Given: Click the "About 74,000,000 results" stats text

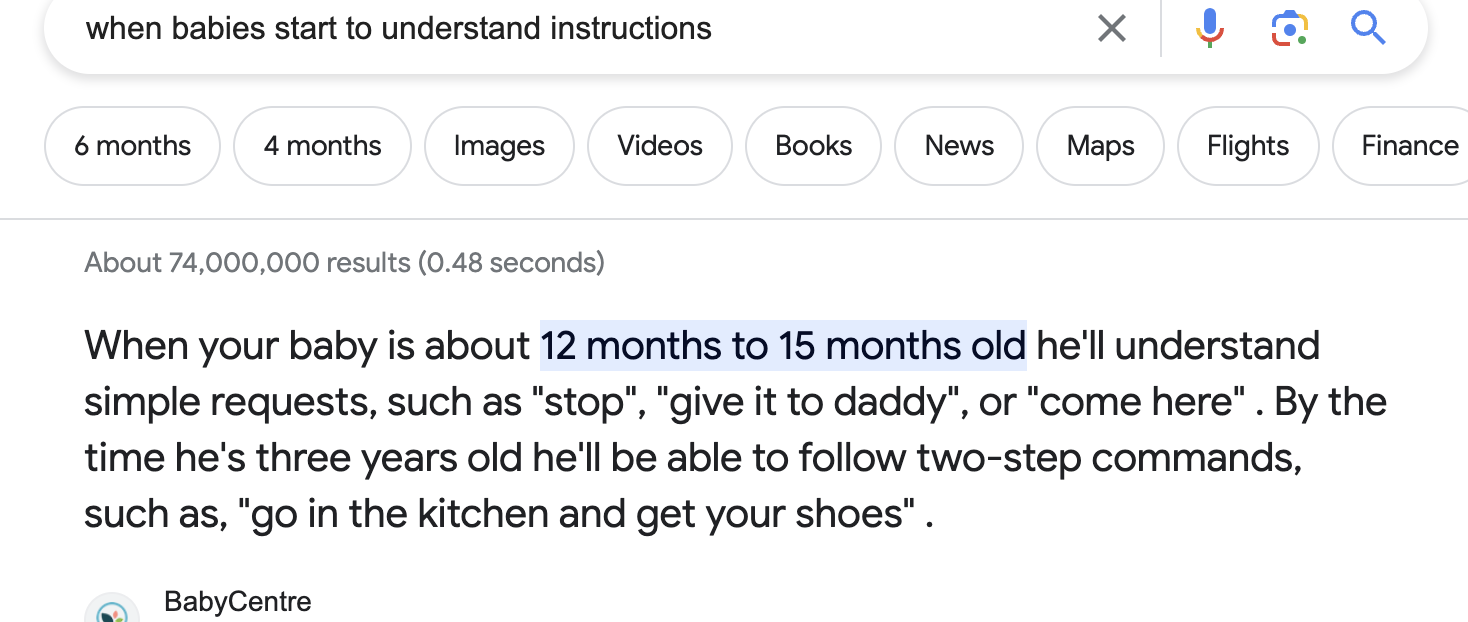Looking at the screenshot, I should pyautogui.click(x=344, y=263).
